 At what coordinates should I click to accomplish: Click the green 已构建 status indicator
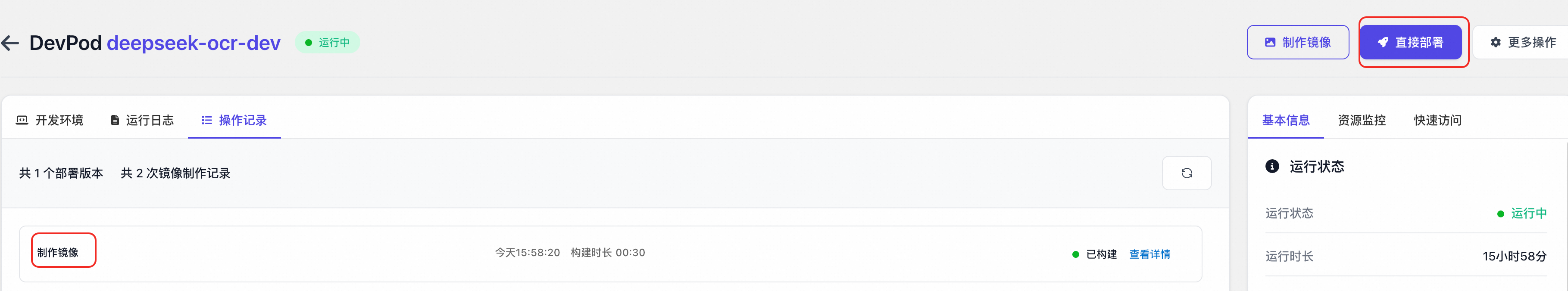click(x=1094, y=254)
